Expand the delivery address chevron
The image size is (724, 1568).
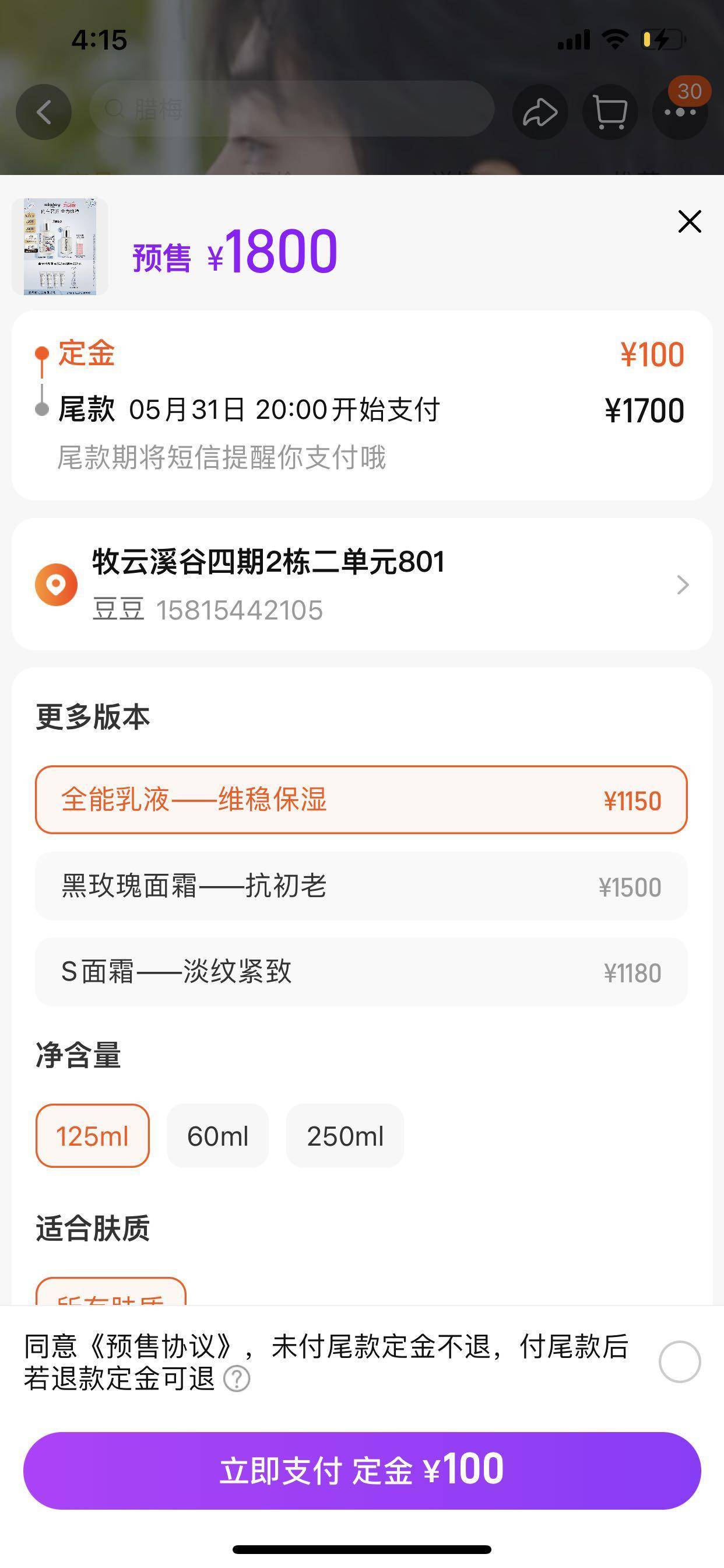click(683, 584)
